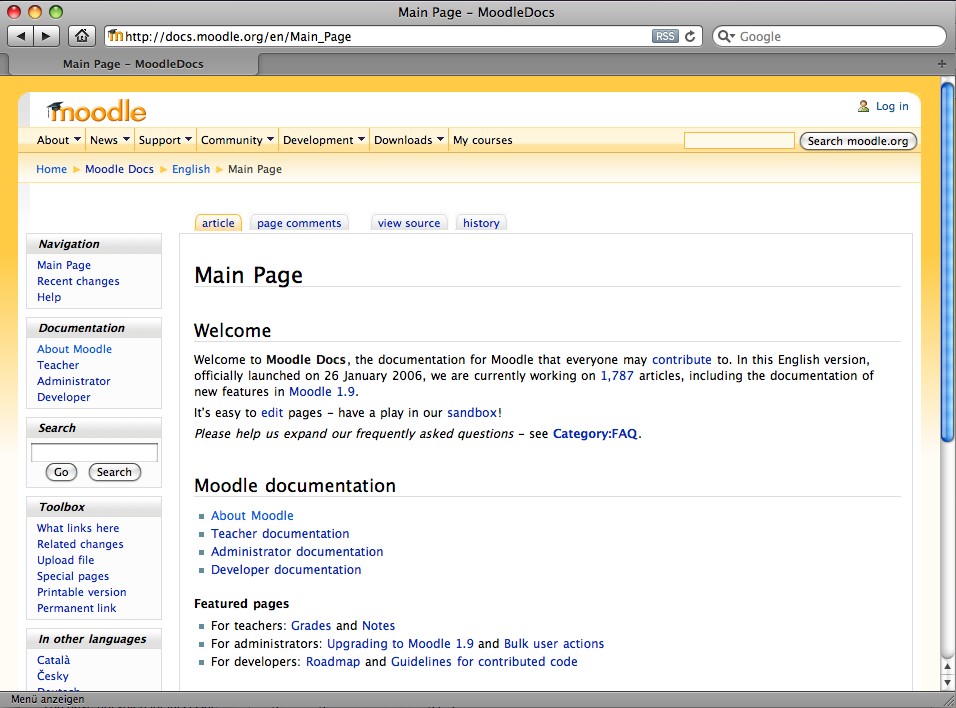Open What links here in Toolbox
This screenshot has width=956, height=708.
pyautogui.click(x=78, y=527)
